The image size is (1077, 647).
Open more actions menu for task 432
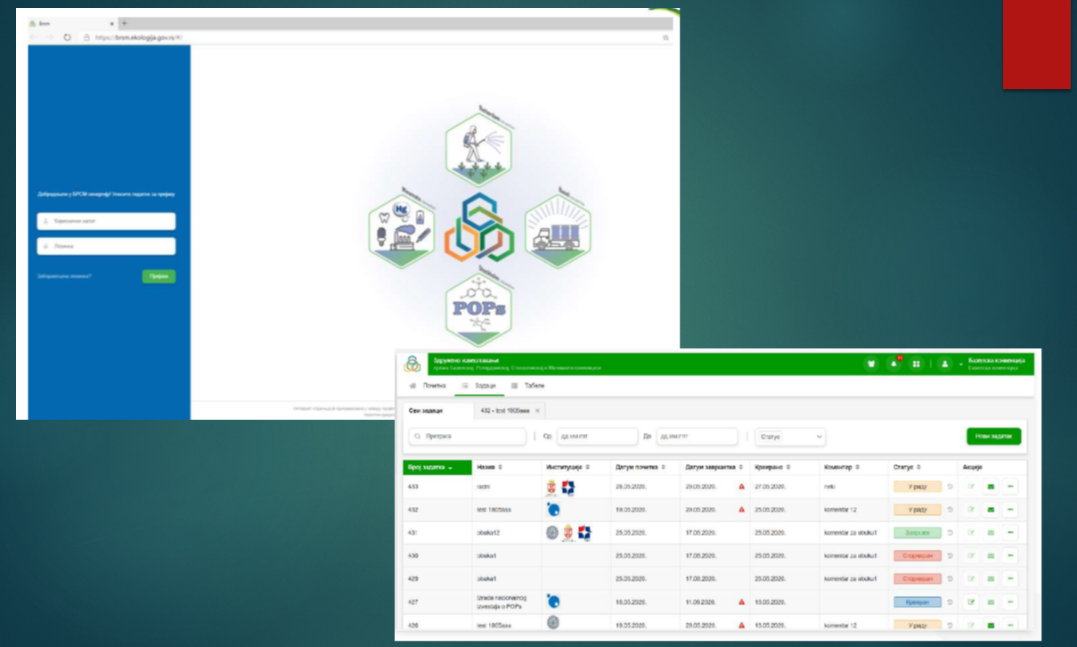click(1010, 510)
